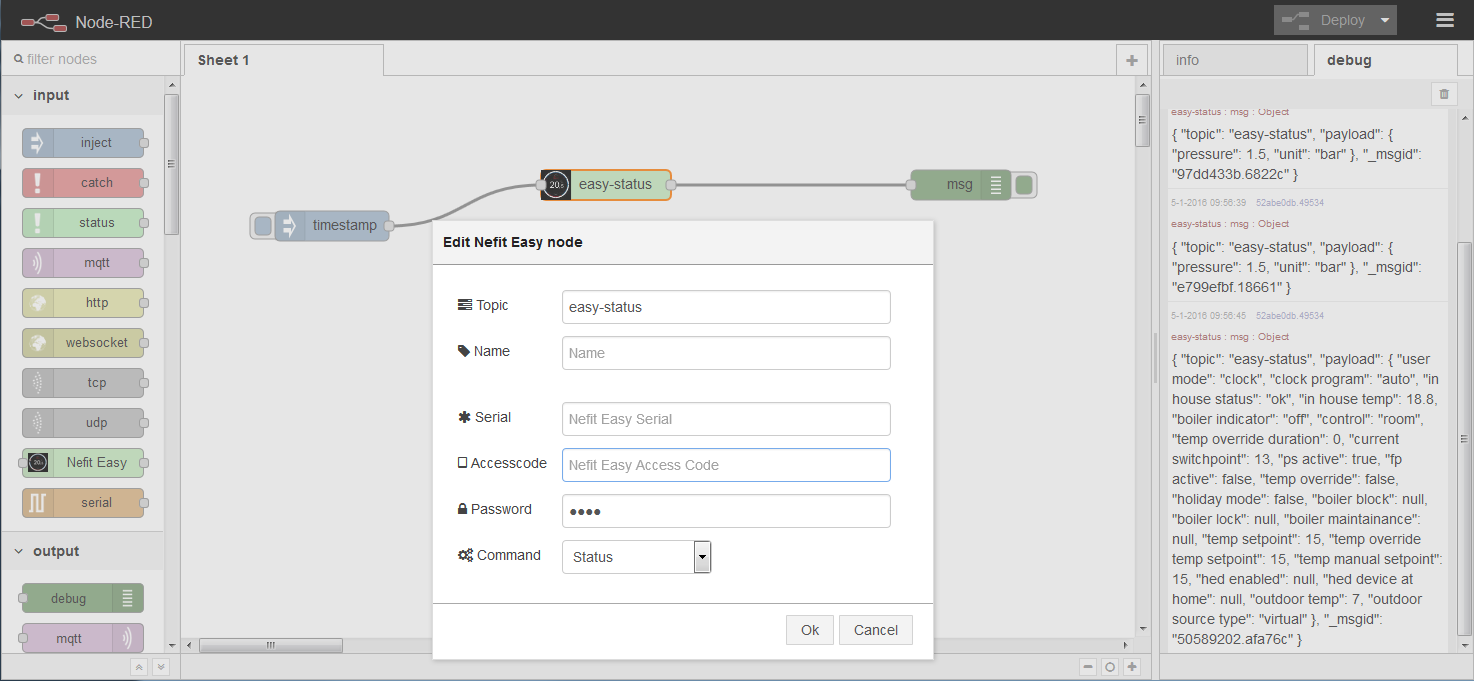Image resolution: width=1474 pixels, height=681 pixels.
Task: Select the msg debug node on canvas
Action: click(961, 185)
